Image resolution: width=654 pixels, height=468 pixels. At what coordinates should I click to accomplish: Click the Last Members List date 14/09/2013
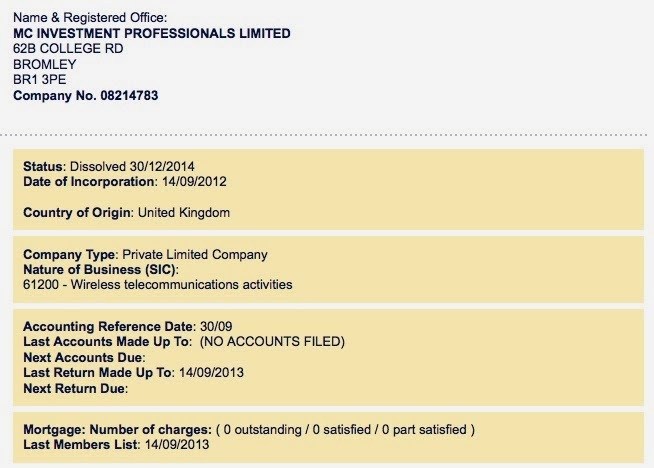click(177, 445)
